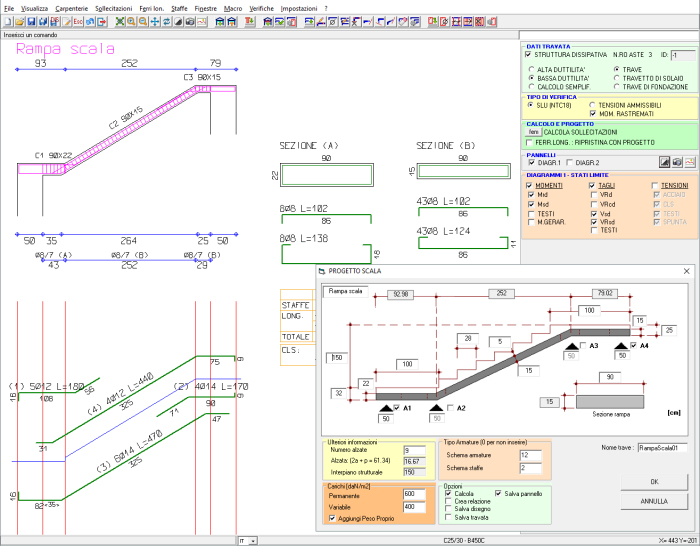Viewport: 700px width, 546px height.
Task: Open the Carpenterie menu
Action: [70, 7]
